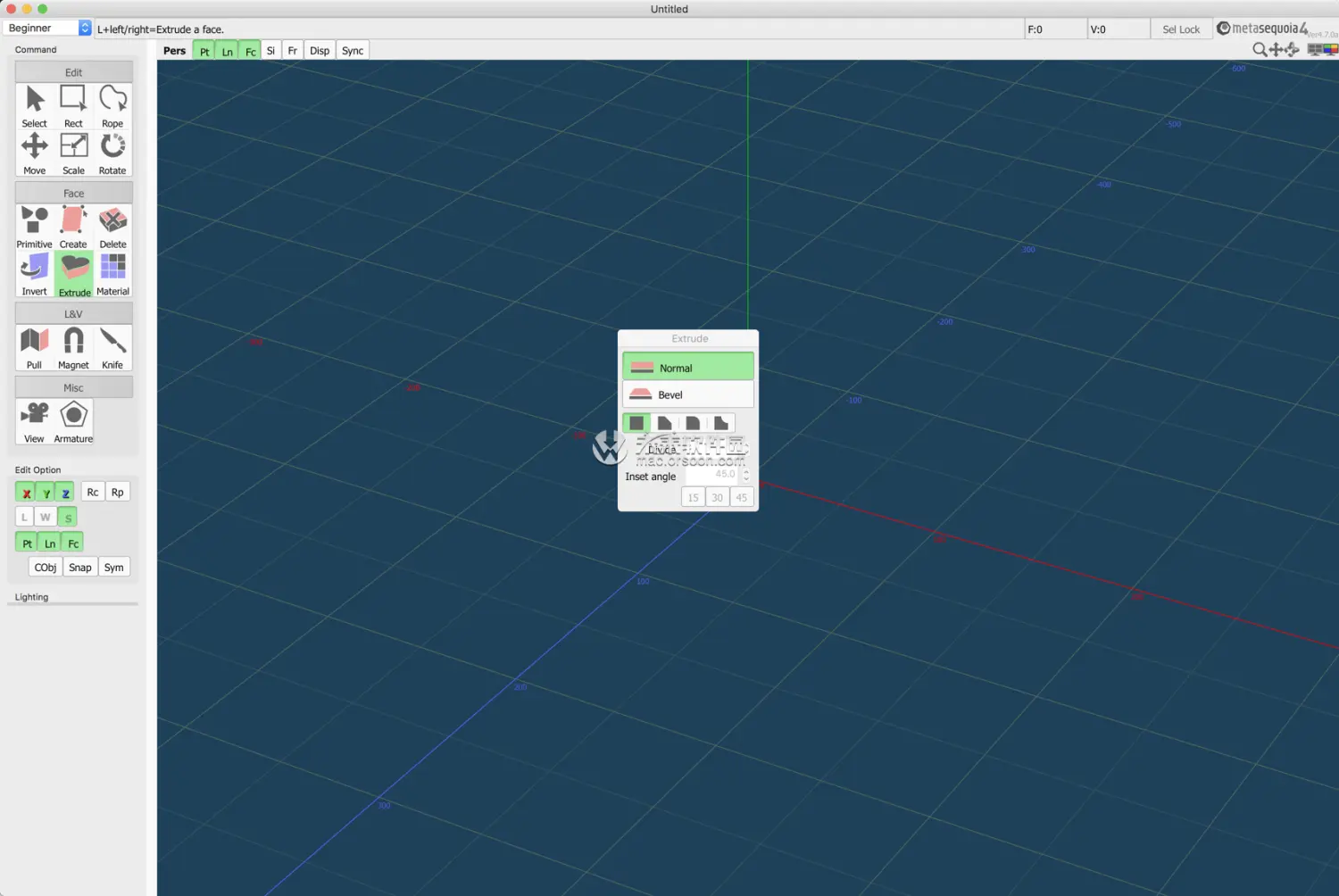Click the gray four-view layout icon
The width and height of the screenshot is (1339, 896).
tap(1315, 50)
